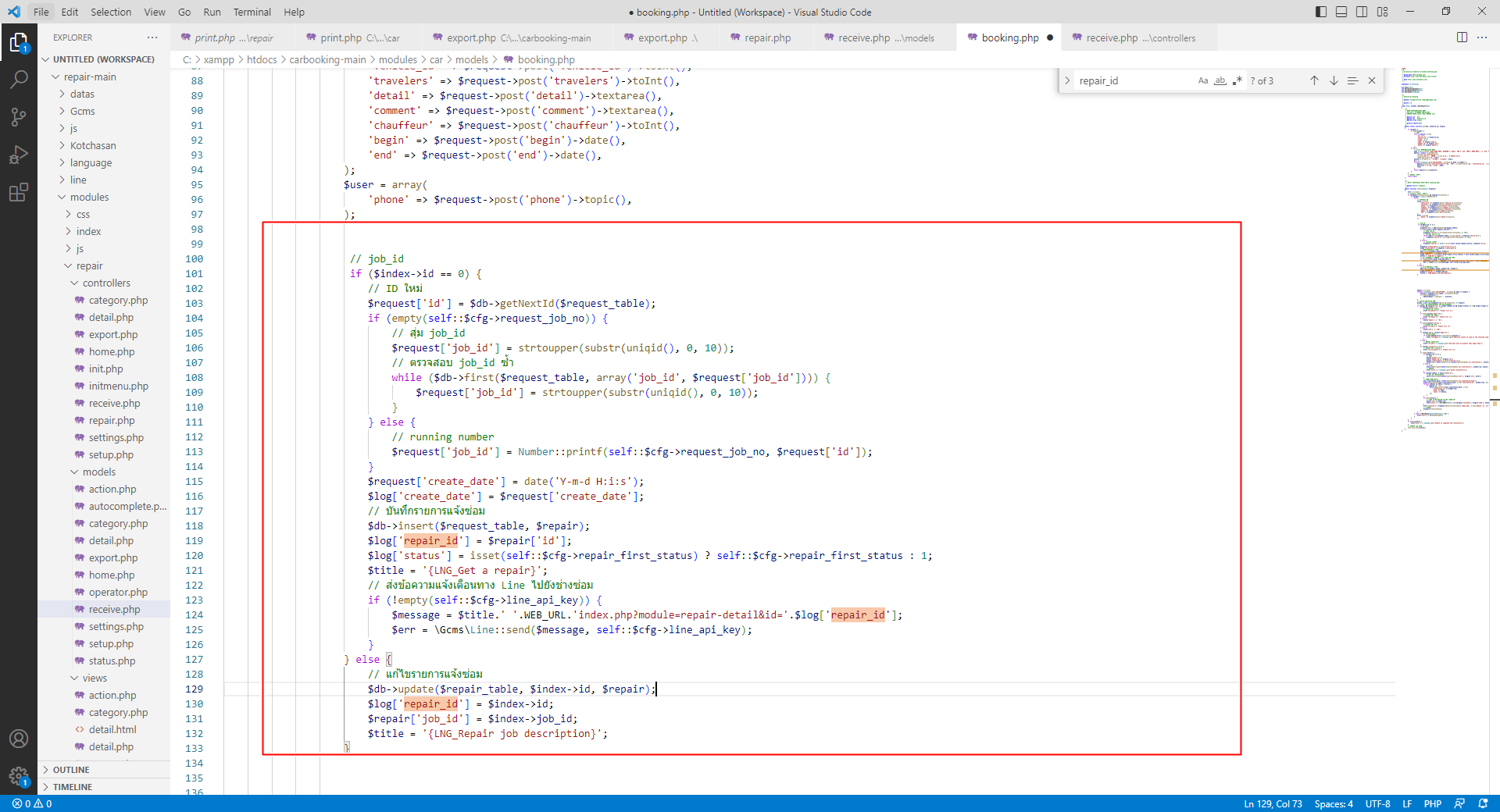Toggle Use Regular Expression in find widget
The height and width of the screenshot is (812, 1500).
1237,80
